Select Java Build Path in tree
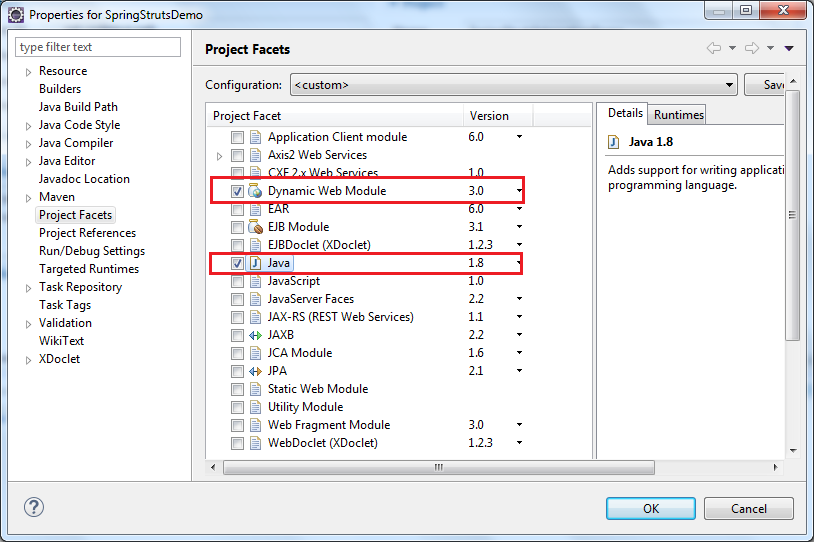814x542 pixels. coord(78,107)
